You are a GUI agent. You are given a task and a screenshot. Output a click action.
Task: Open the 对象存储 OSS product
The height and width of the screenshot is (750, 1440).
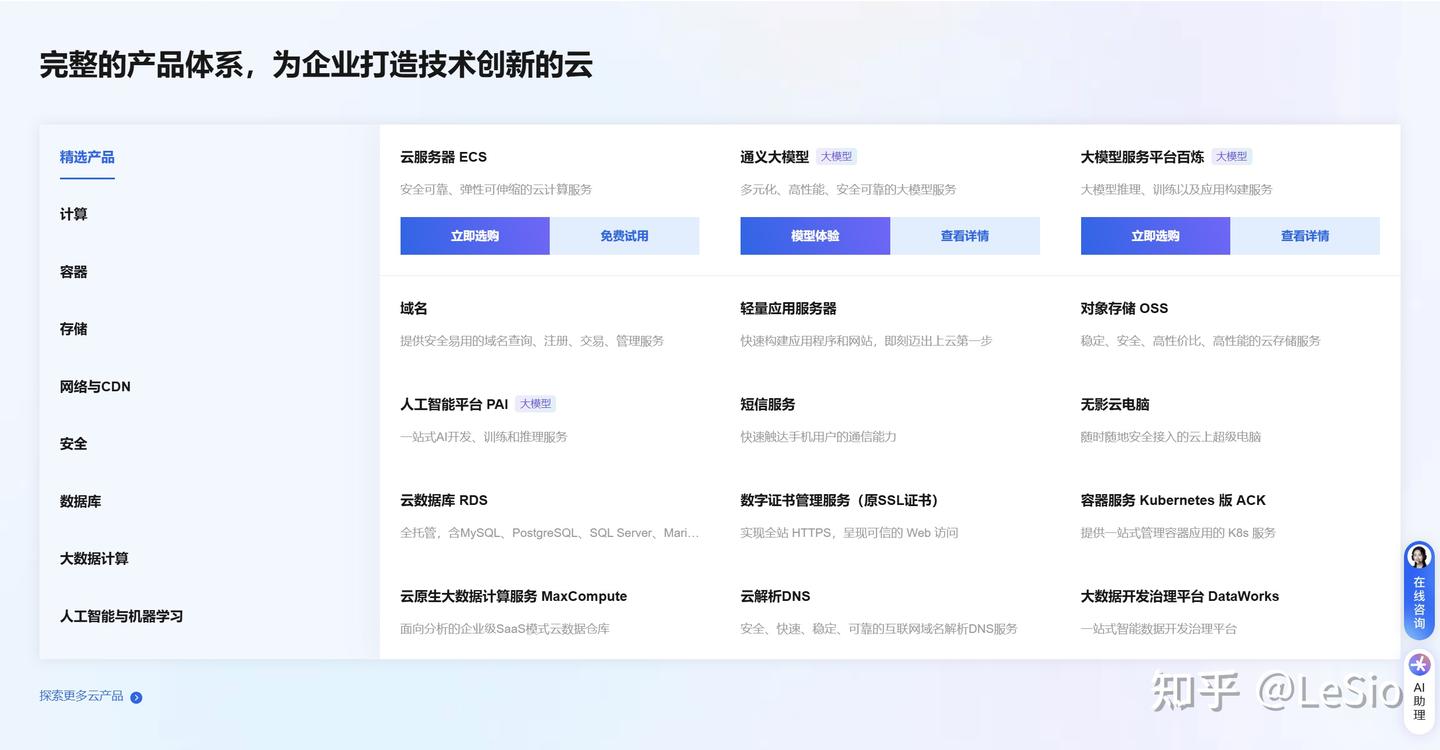click(1124, 308)
